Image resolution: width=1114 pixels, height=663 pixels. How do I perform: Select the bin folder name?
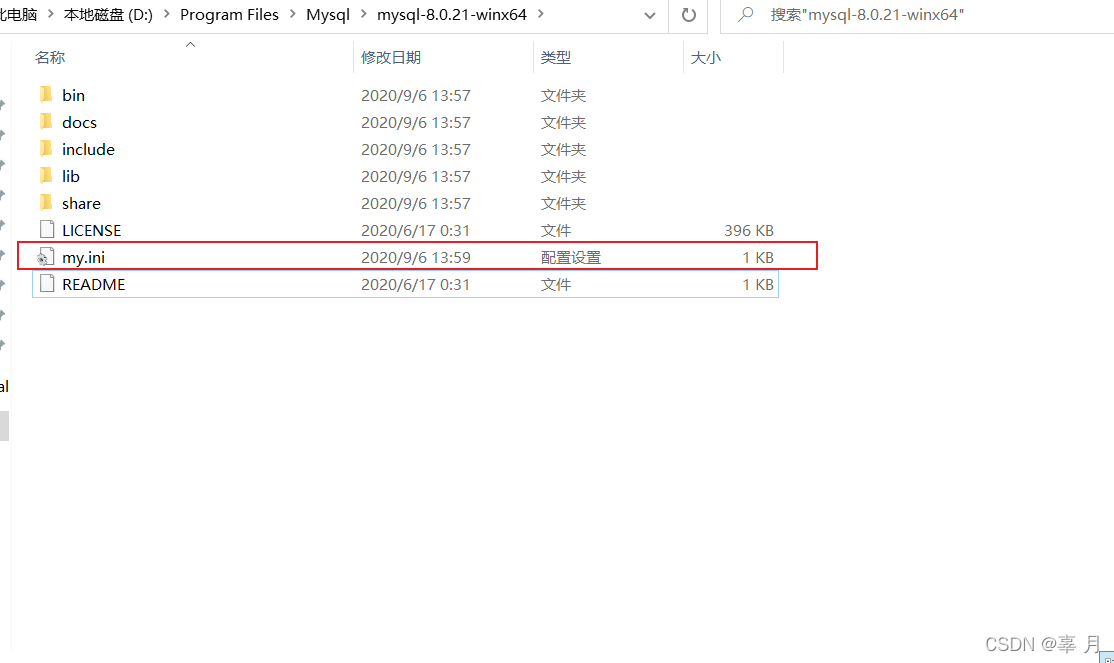pos(73,95)
